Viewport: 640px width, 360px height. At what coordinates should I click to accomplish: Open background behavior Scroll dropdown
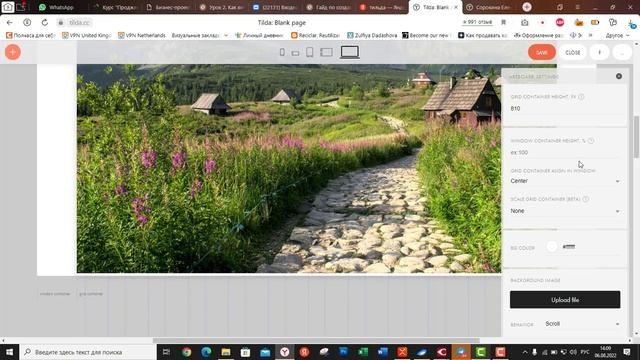(582, 324)
